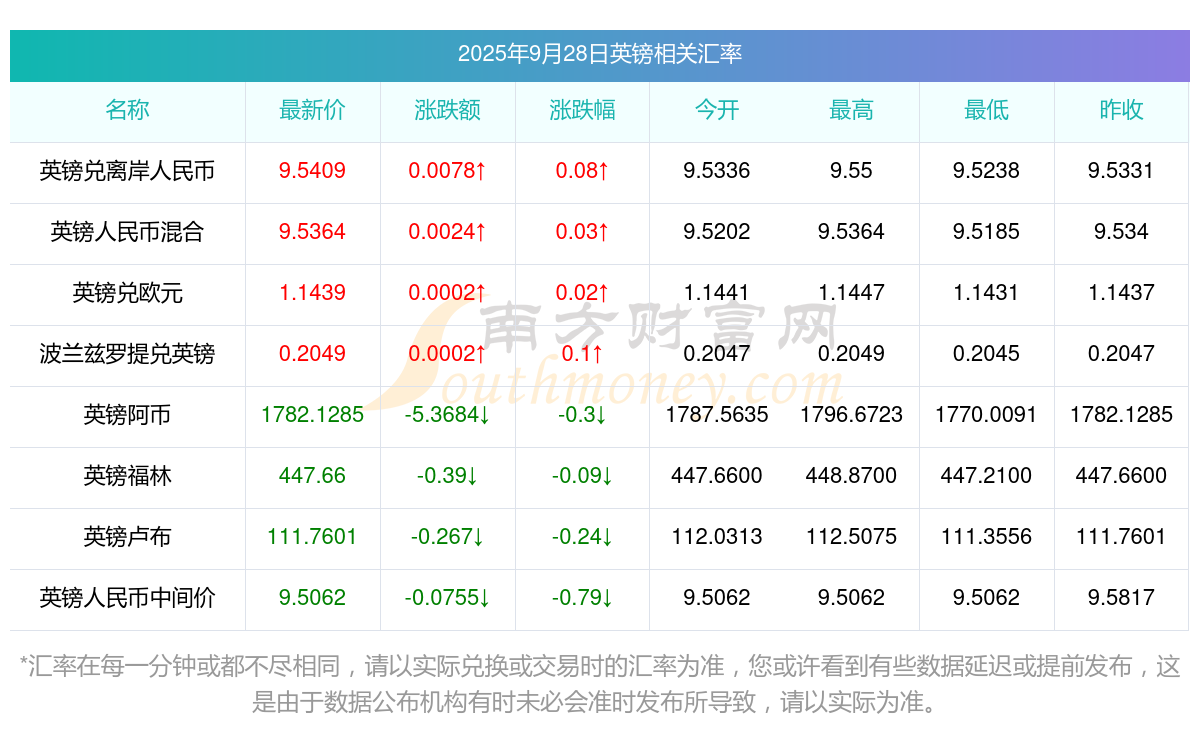Click the 涨跌幅 column header
Screen dimensions: 1200x733
(x=582, y=111)
